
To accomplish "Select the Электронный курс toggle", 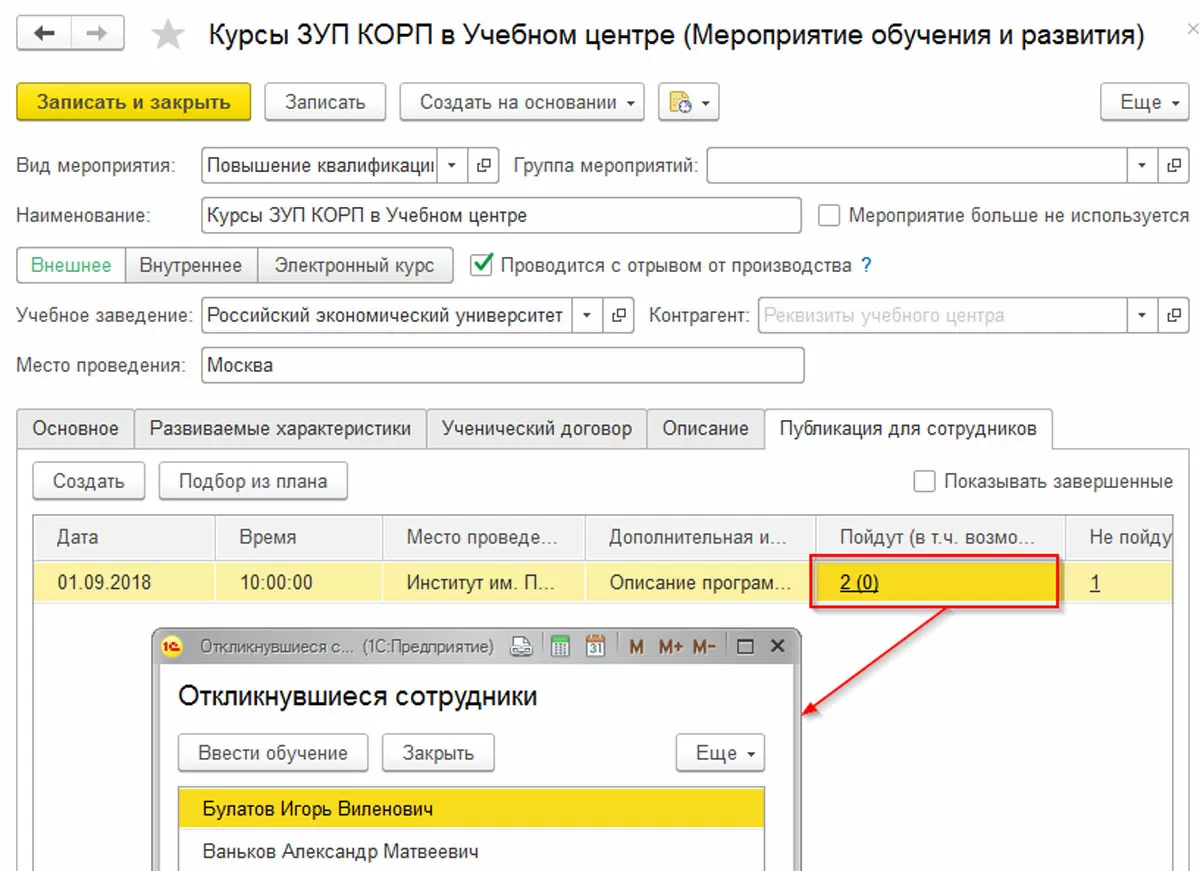I will [355, 266].
